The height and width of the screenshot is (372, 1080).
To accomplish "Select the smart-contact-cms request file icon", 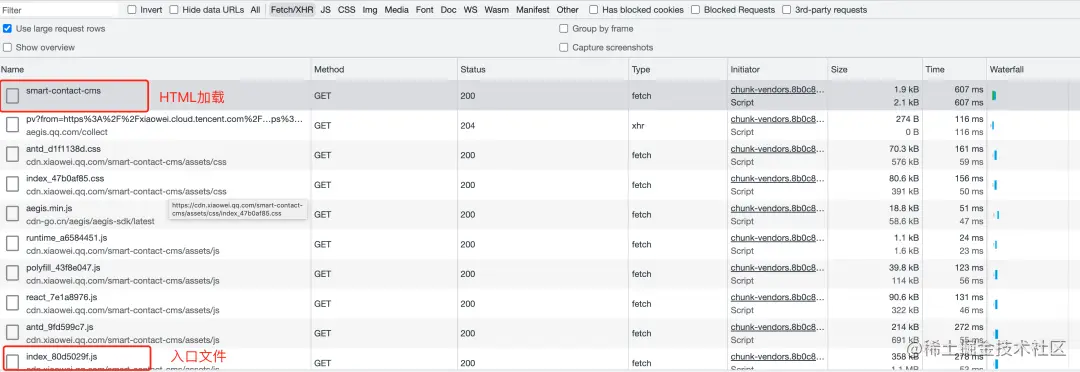I will tap(12, 96).
